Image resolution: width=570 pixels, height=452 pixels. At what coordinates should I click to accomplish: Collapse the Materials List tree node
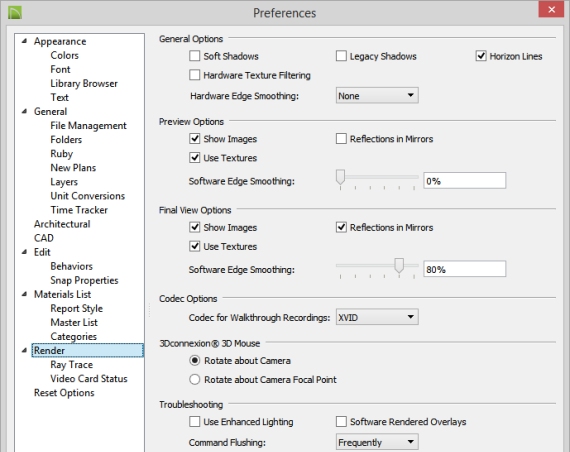pyautogui.click(x=24, y=294)
